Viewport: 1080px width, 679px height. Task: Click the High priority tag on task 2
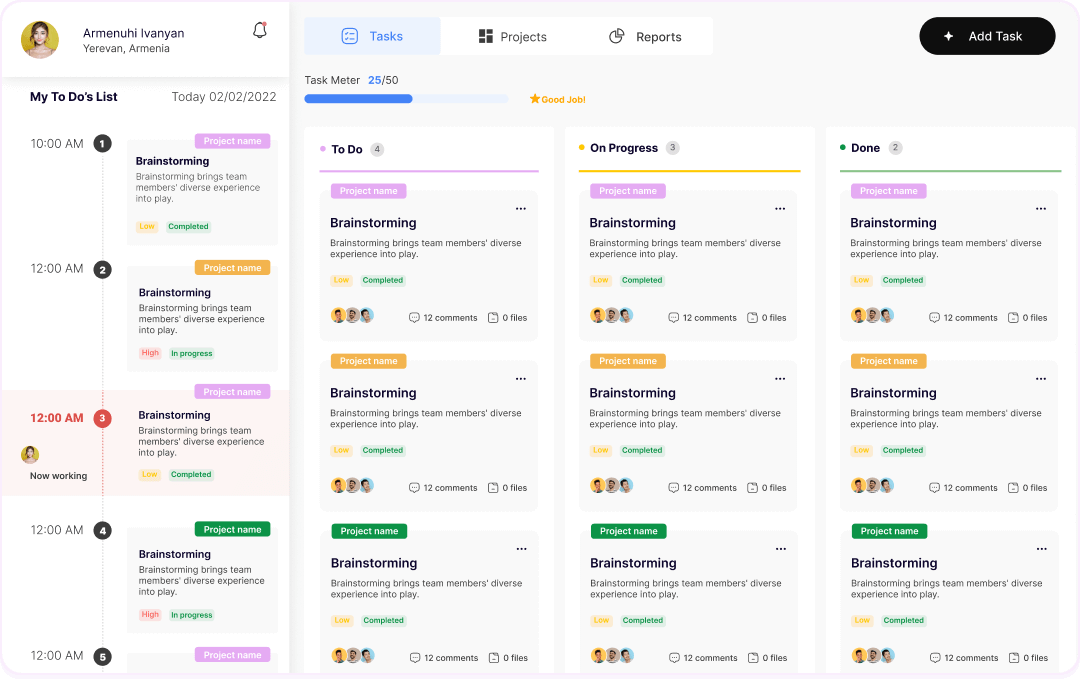pyautogui.click(x=150, y=353)
